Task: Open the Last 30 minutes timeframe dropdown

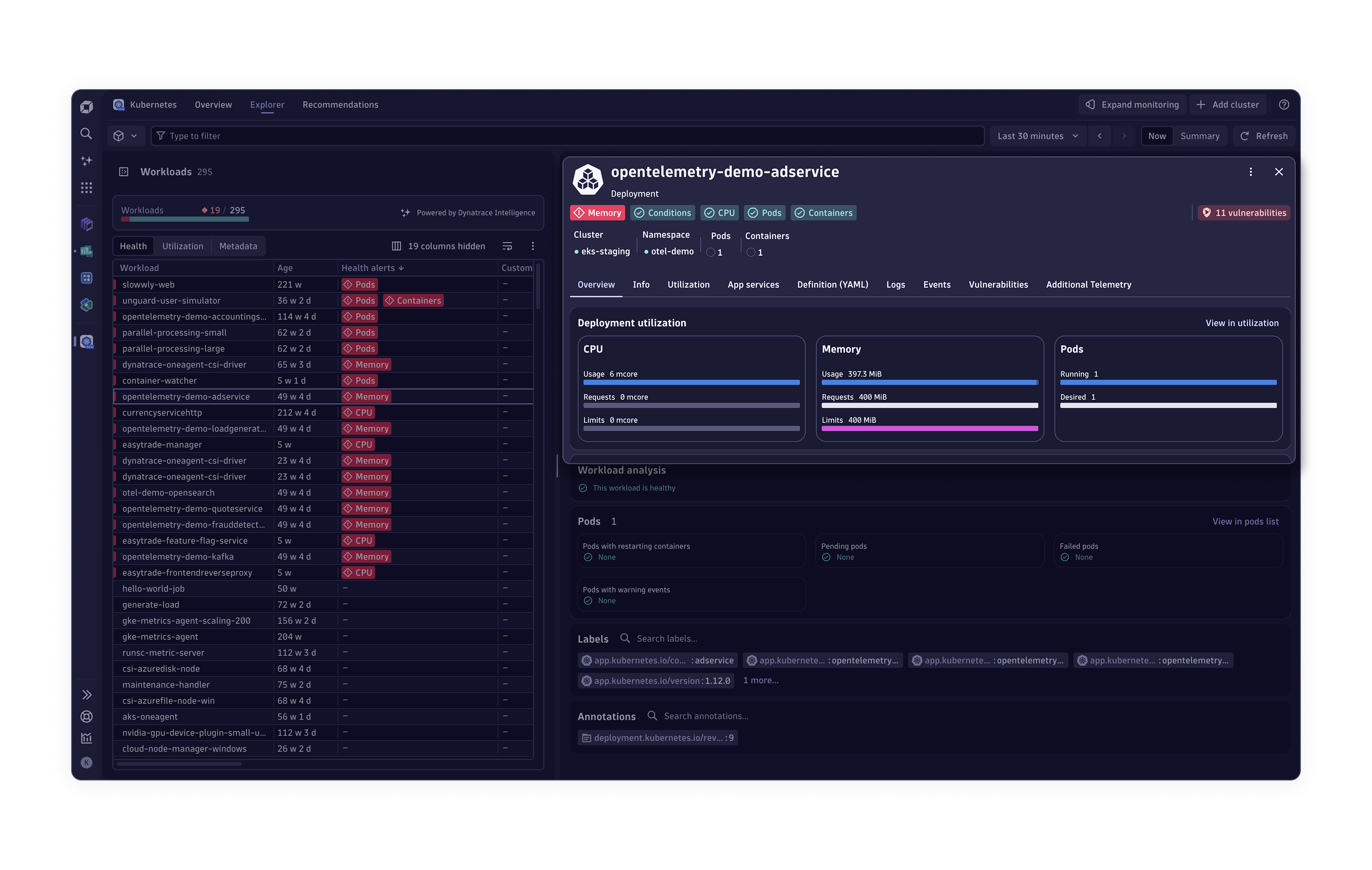Action: [1037, 136]
